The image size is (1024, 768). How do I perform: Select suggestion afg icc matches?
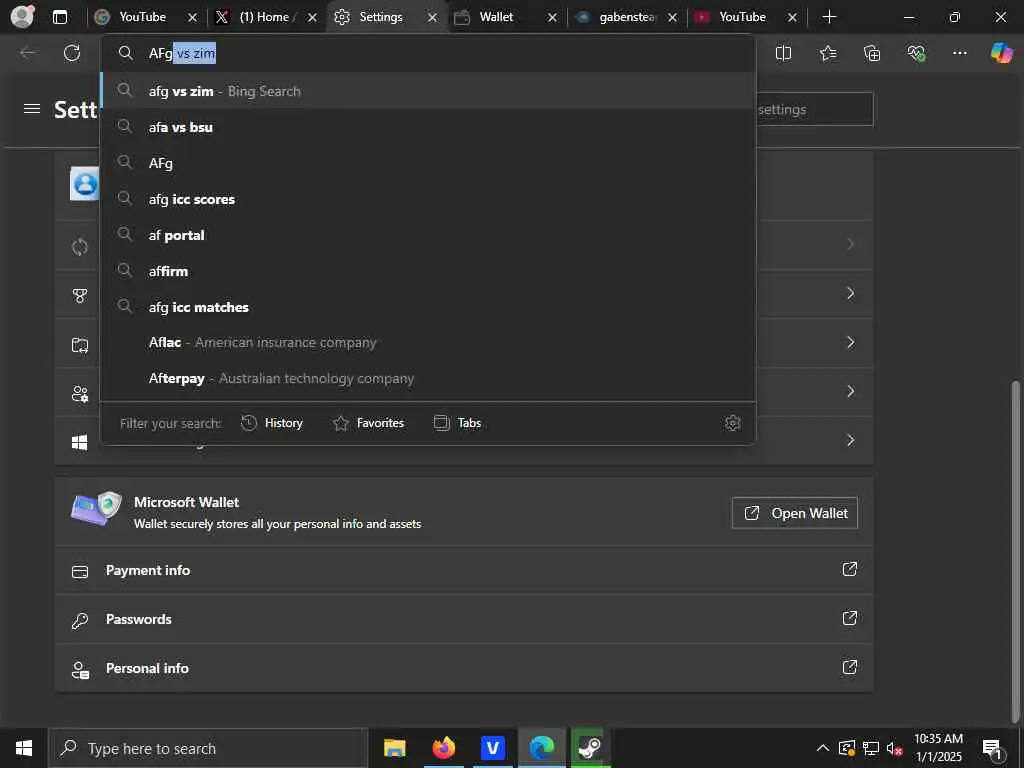pos(428,306)
